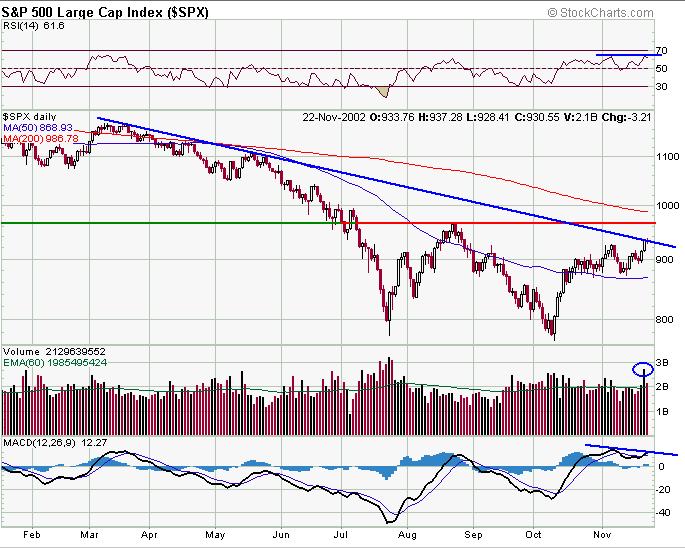Click the Sep month label on the time axis
Image resolution: width=685 pixels, height=548 pixels.
pyautogui.click(x=473, y=535)
